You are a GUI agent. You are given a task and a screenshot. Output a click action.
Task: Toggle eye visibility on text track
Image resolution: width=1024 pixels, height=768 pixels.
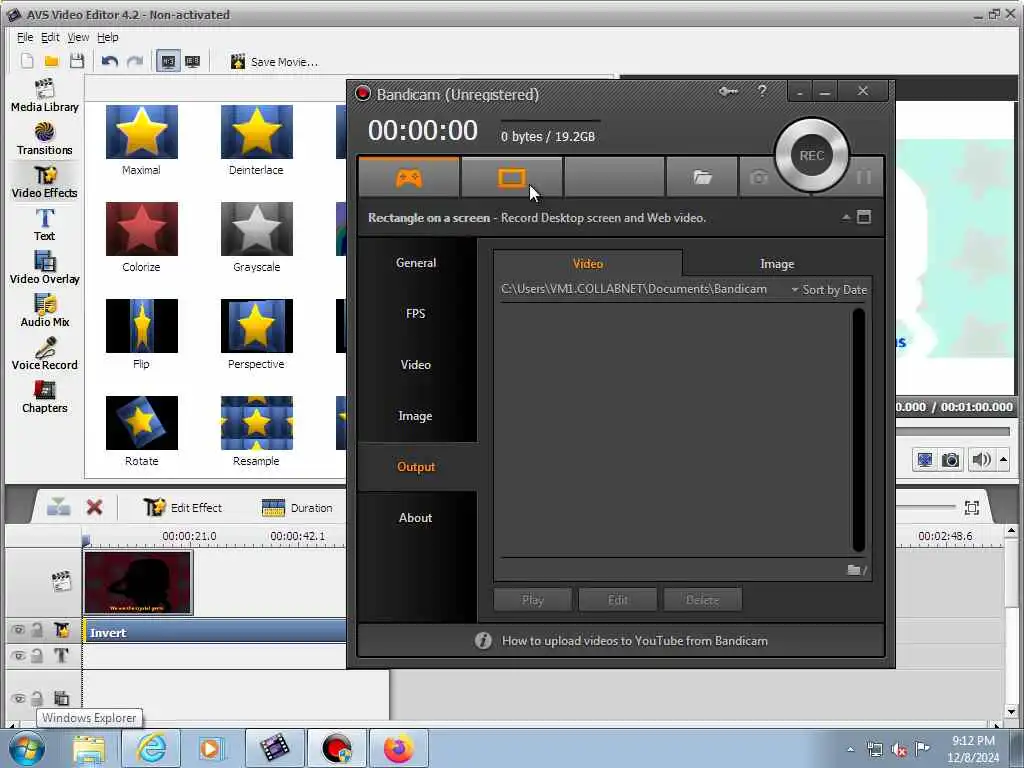click(x=19, y=655)
